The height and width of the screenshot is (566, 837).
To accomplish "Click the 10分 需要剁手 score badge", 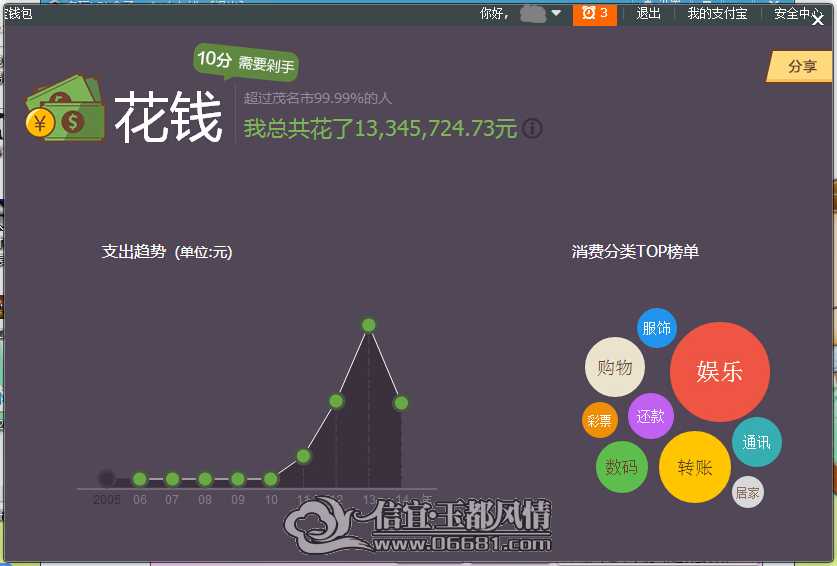I will (x=246, y=62).
